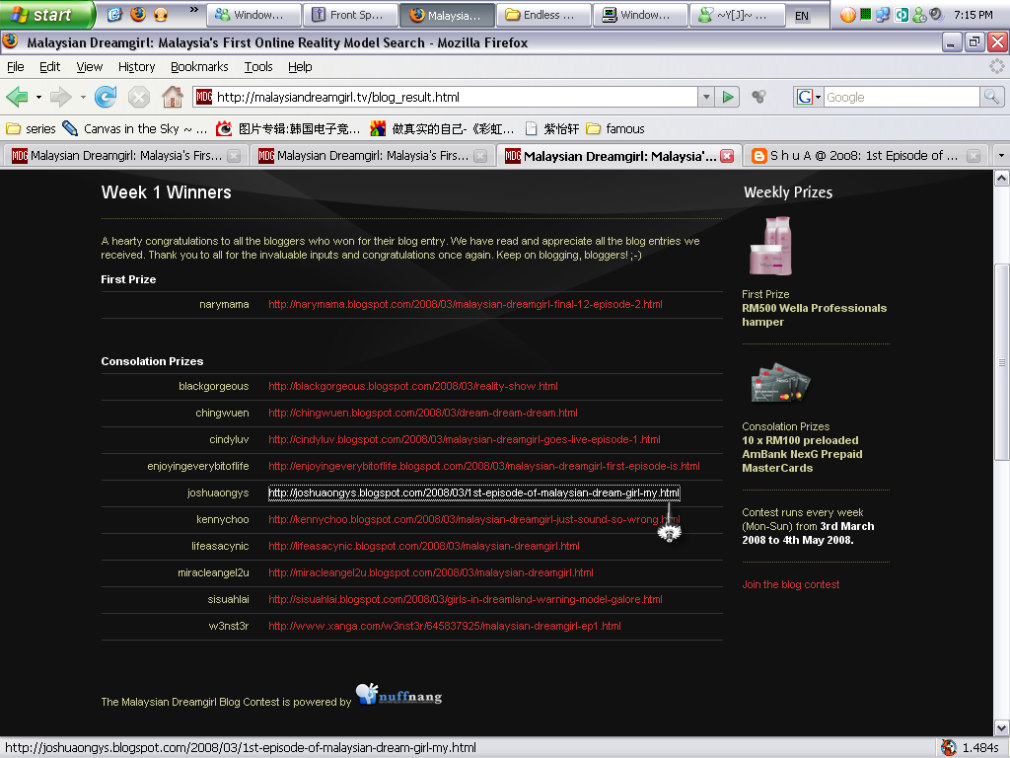The width and height of the screenshot is (1010, 758).
Task: Open the EN language bar selector
Action: click(802, 15)
